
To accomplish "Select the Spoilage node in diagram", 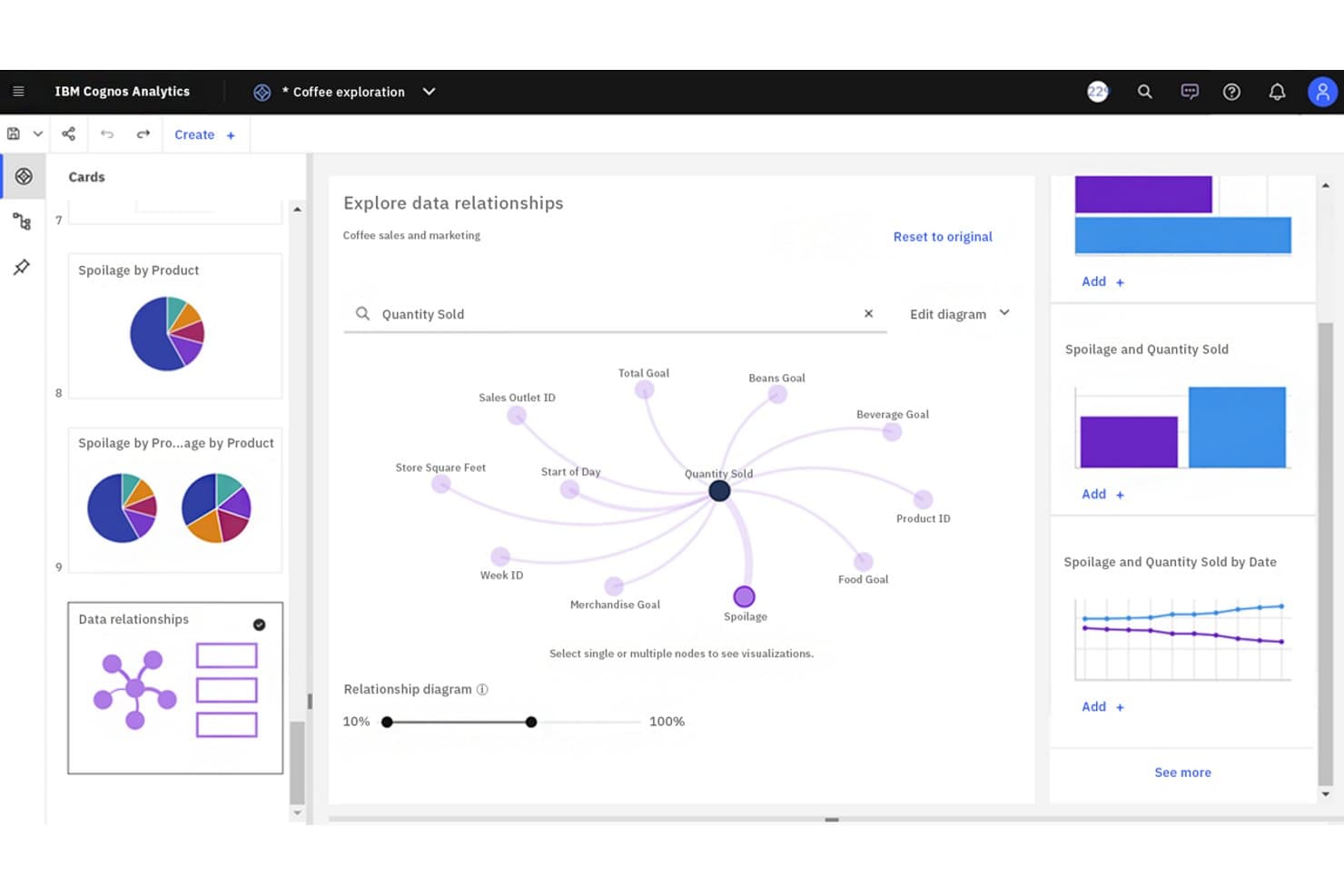I will tap(744, 596).
